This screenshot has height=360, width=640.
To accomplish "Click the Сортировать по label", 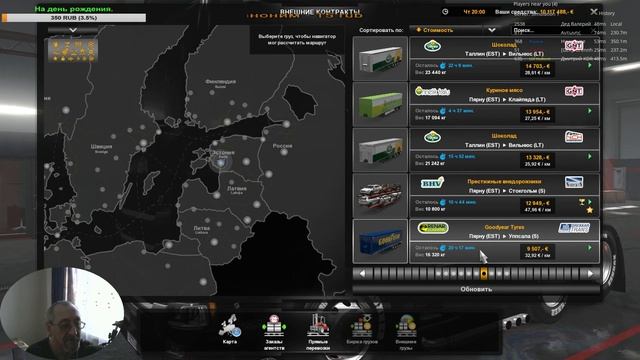I will click(381, 30).
